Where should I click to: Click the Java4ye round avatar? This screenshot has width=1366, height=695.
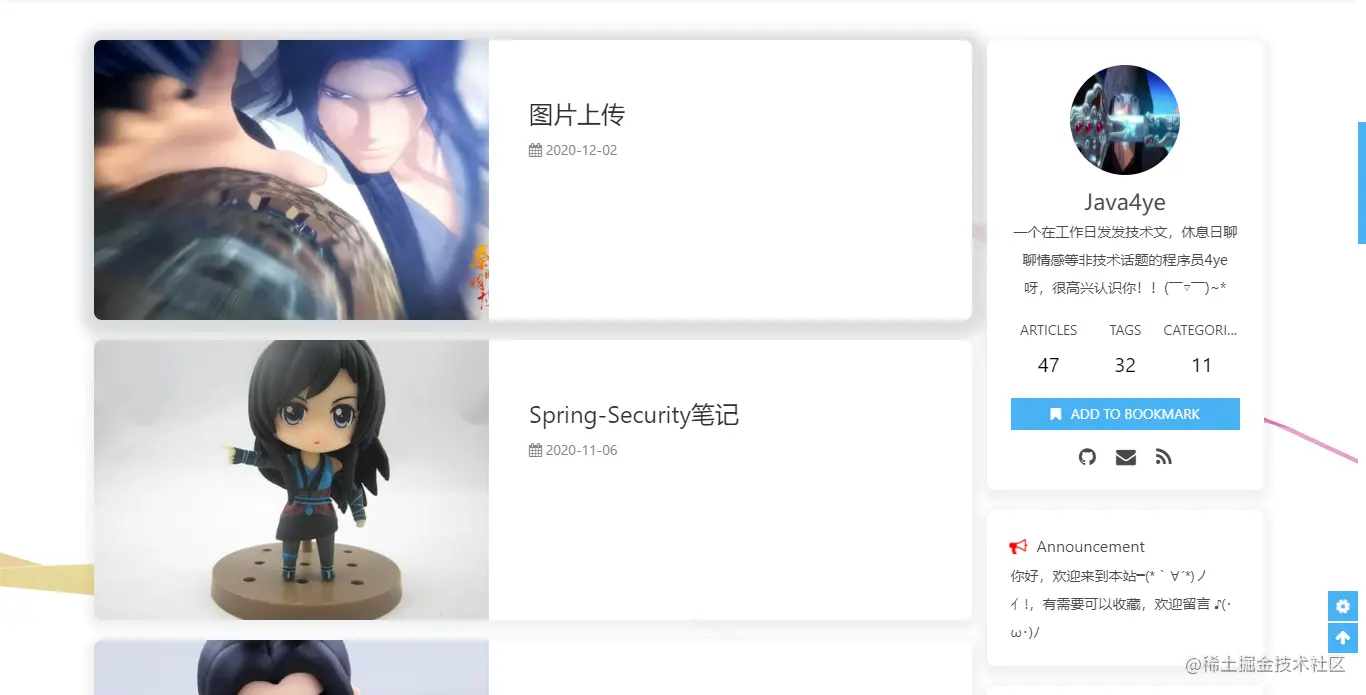pos(1125,120)
